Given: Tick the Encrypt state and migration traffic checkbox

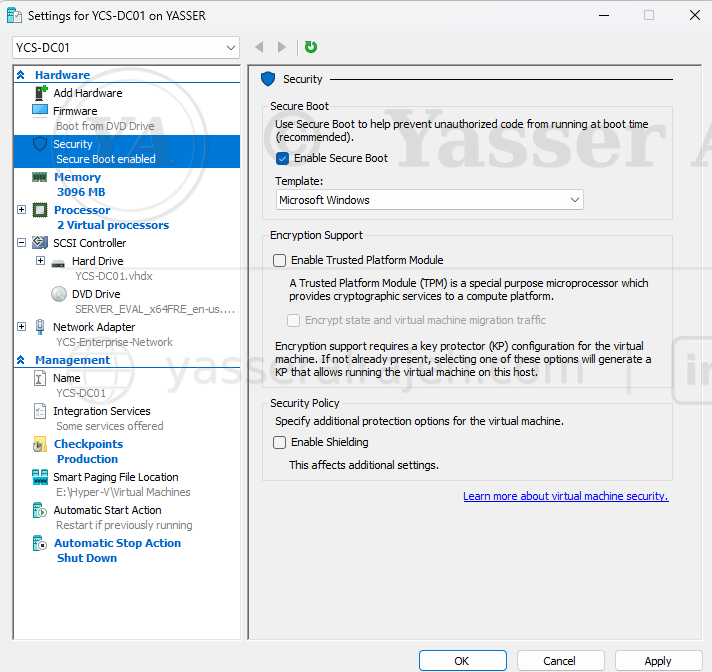Looking at the screenshot, I should [x=293, y=320].
